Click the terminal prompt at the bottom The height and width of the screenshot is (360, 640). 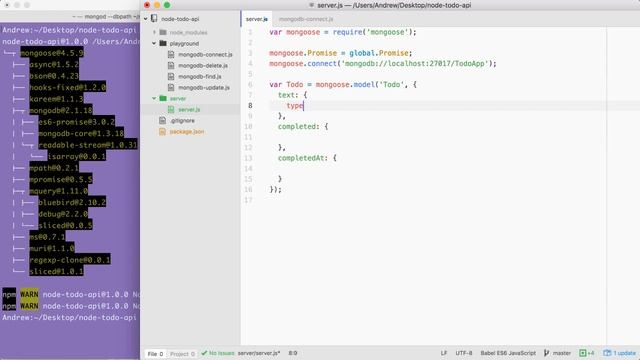[69, 318]
